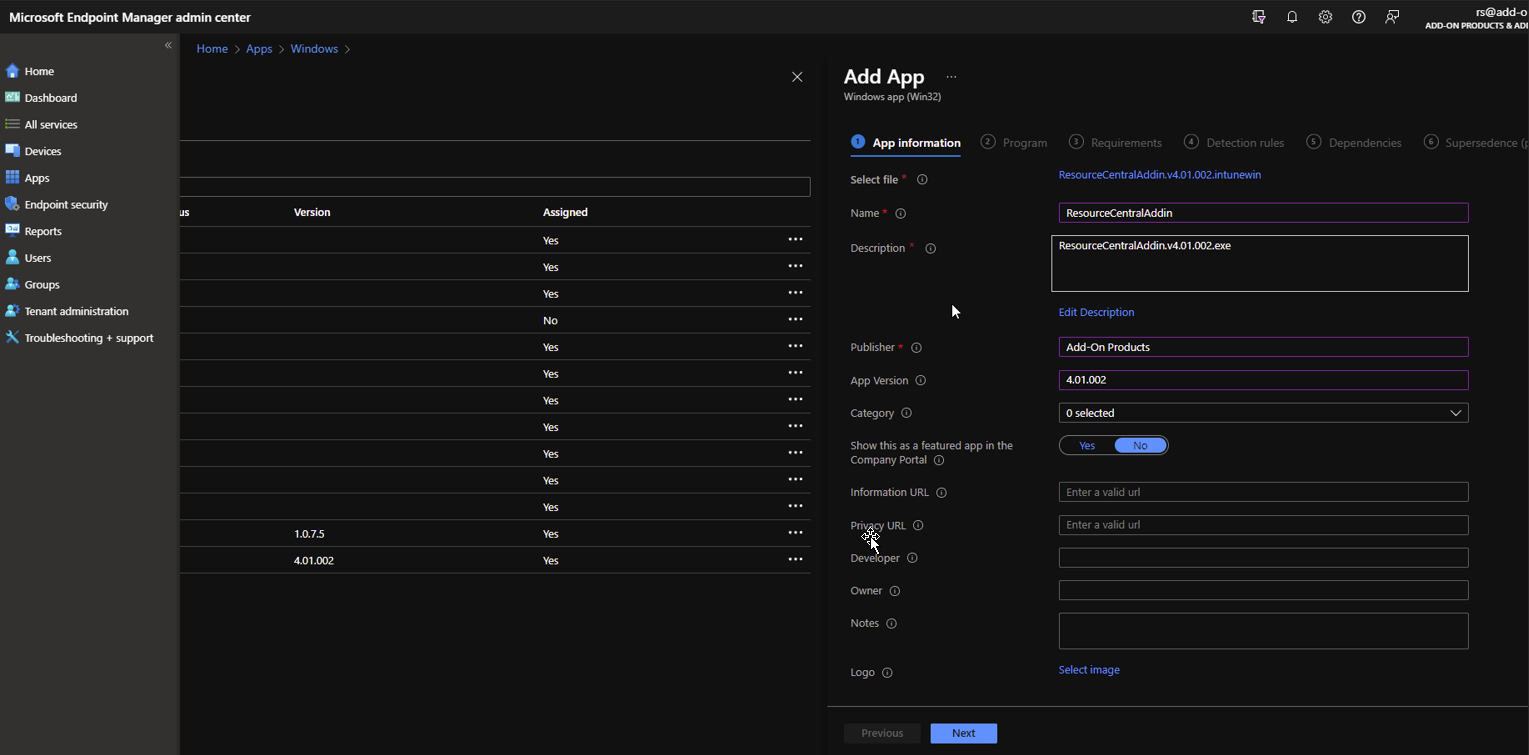The image size is (1529, 755).
Task: Switch to the Detection rules tab
Action: (1234, 143)
